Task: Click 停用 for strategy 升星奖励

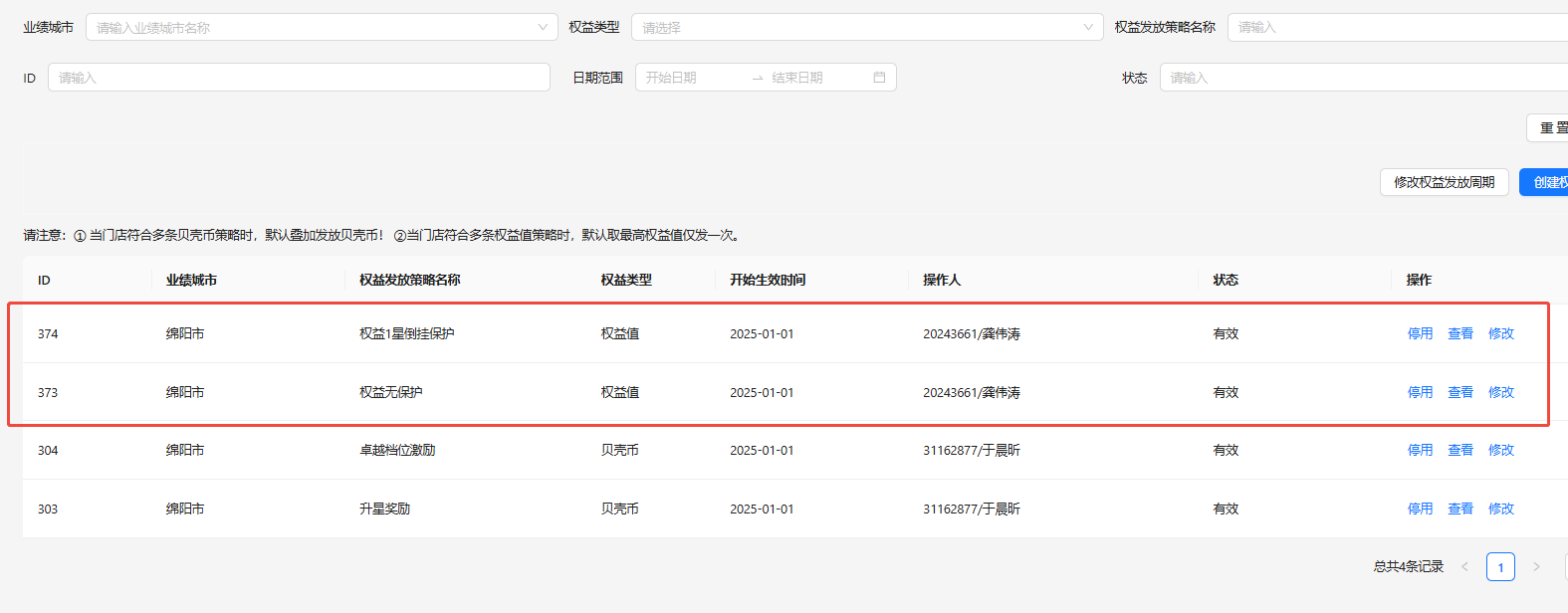Action: click(1420, 510)
